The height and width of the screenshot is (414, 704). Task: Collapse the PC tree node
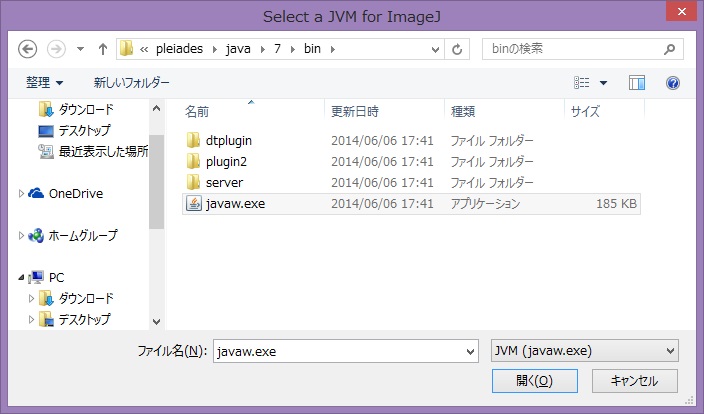(21, 277)
